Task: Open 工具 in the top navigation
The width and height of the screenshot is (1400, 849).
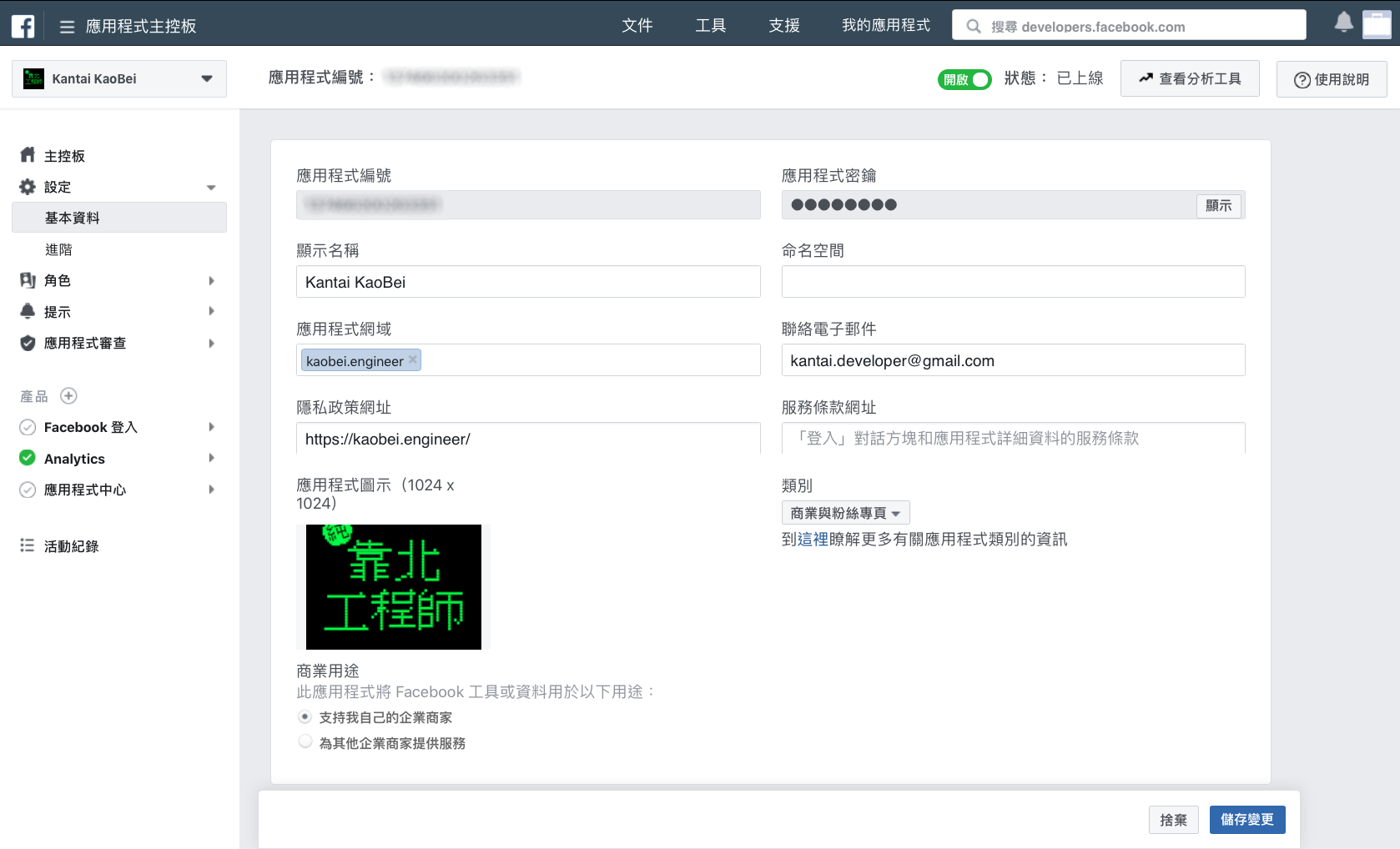Action: (x=710, y=26)
